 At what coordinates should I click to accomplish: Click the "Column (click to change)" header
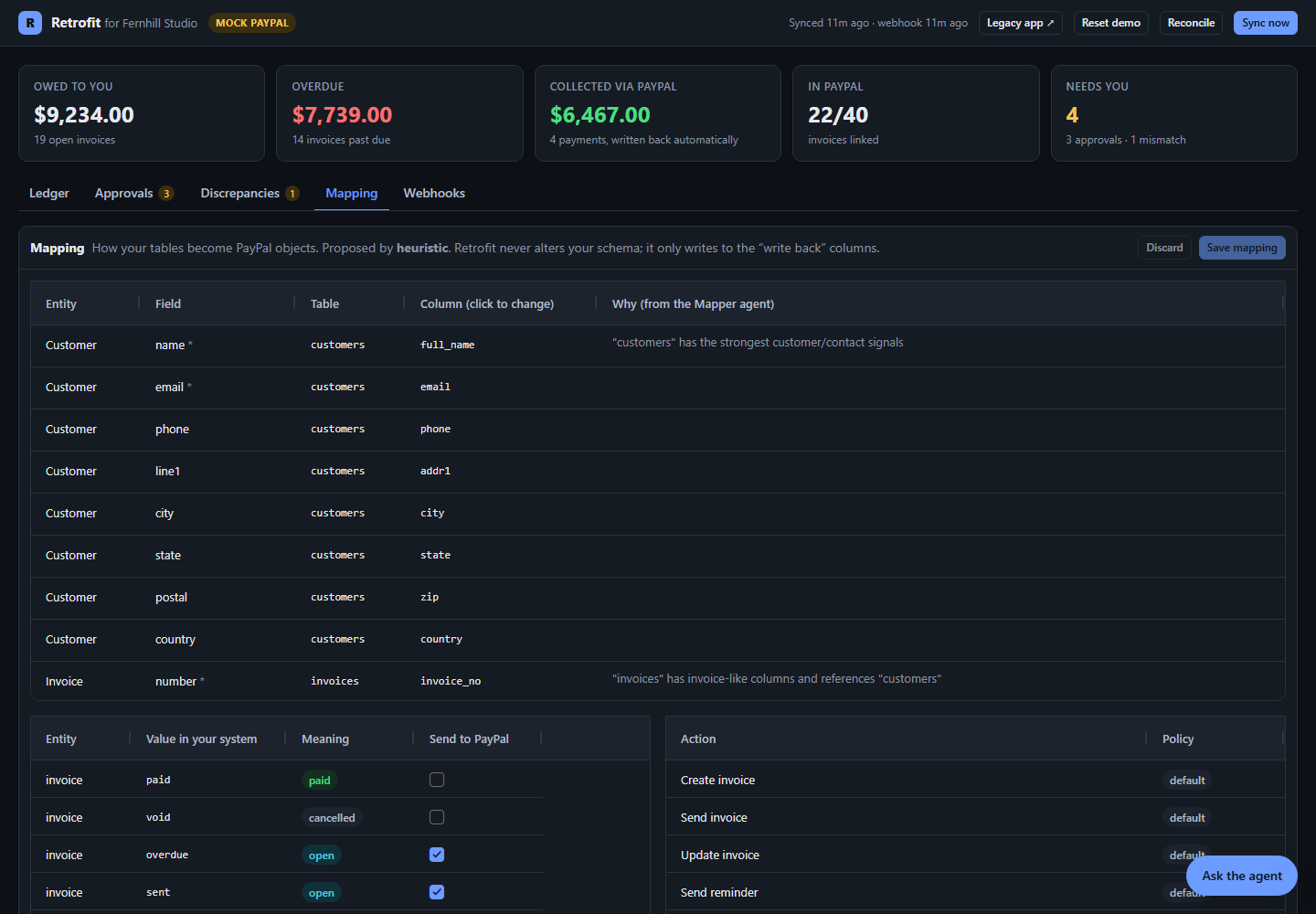pyautogui.click(x=487, y=303)
